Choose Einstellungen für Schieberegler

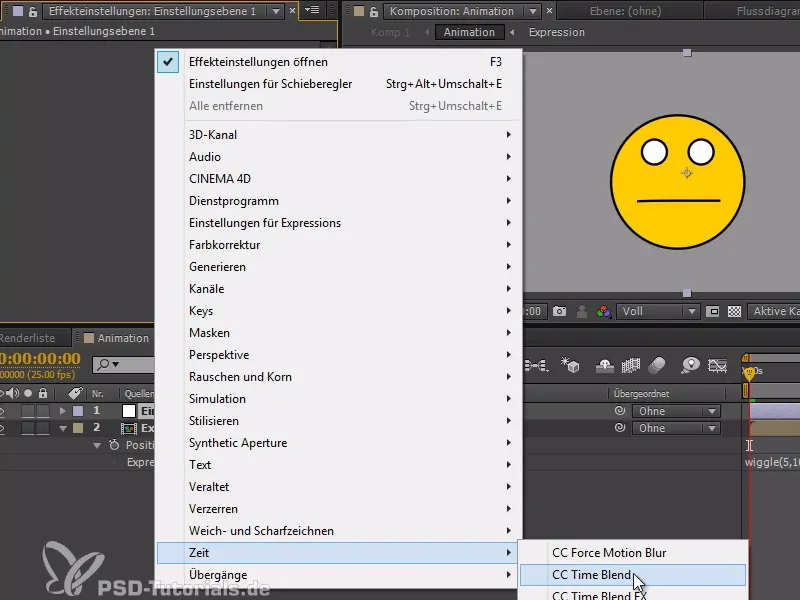tap(339, 84)
